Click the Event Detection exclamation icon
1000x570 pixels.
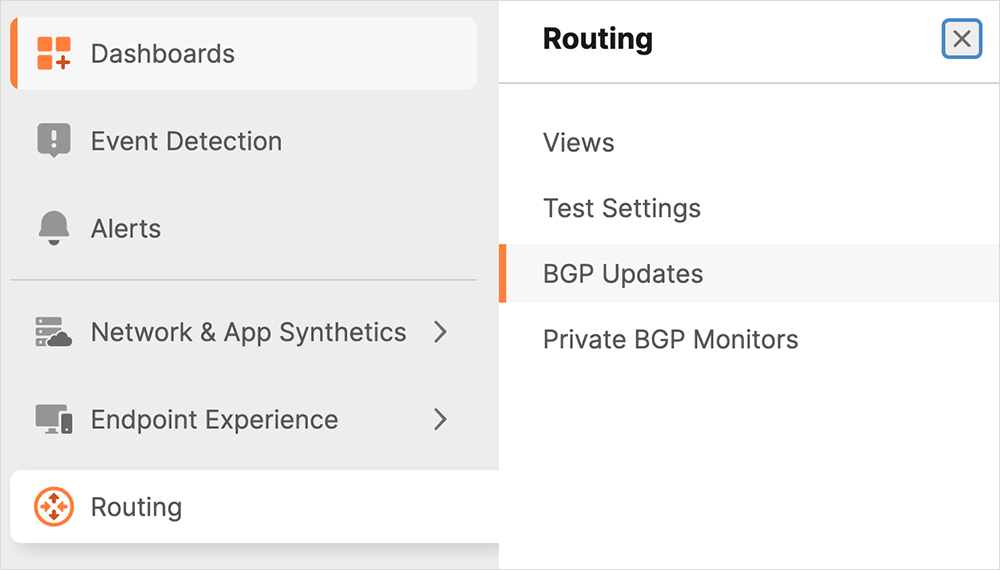click(54, 141)
